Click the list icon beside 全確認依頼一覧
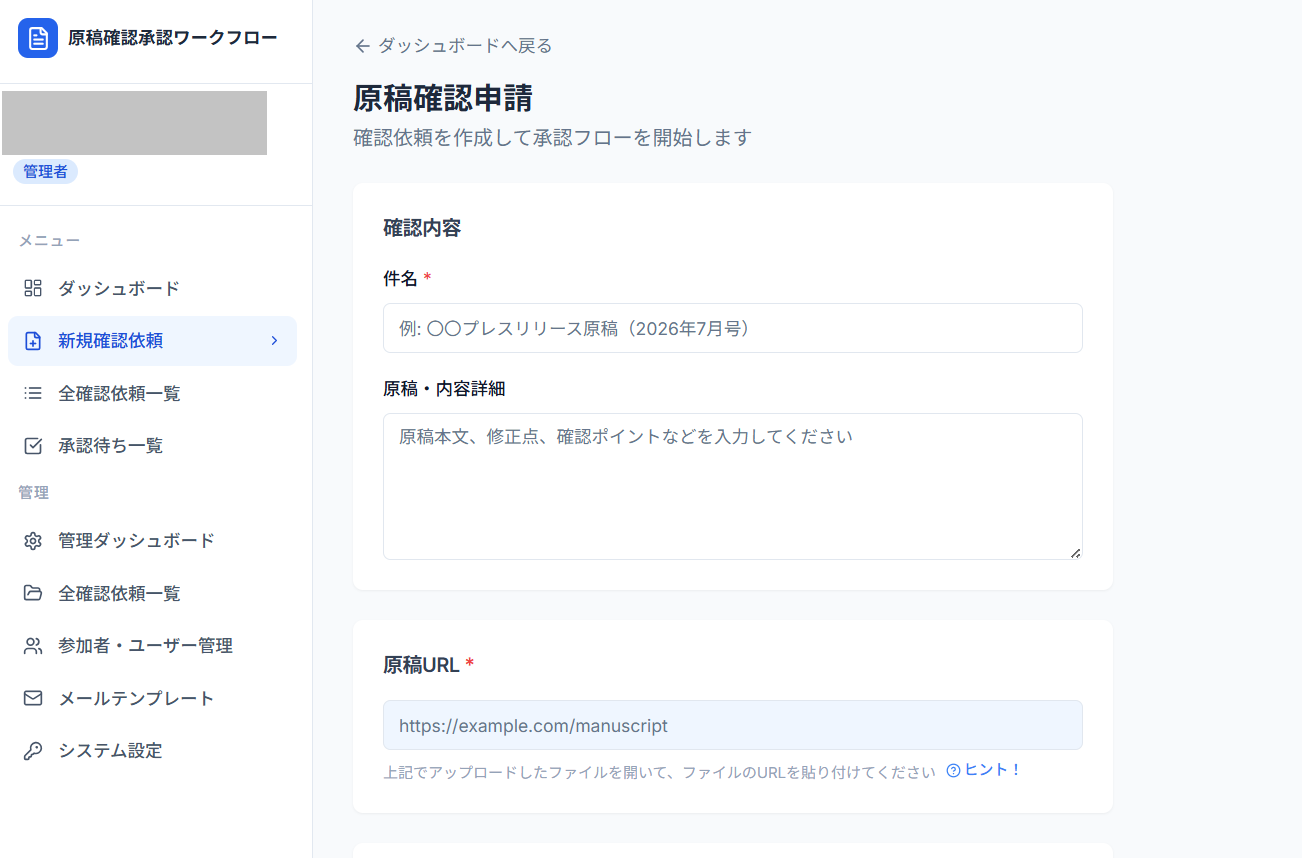Screen dimensions: 1302x858 (x=33, y=394)
